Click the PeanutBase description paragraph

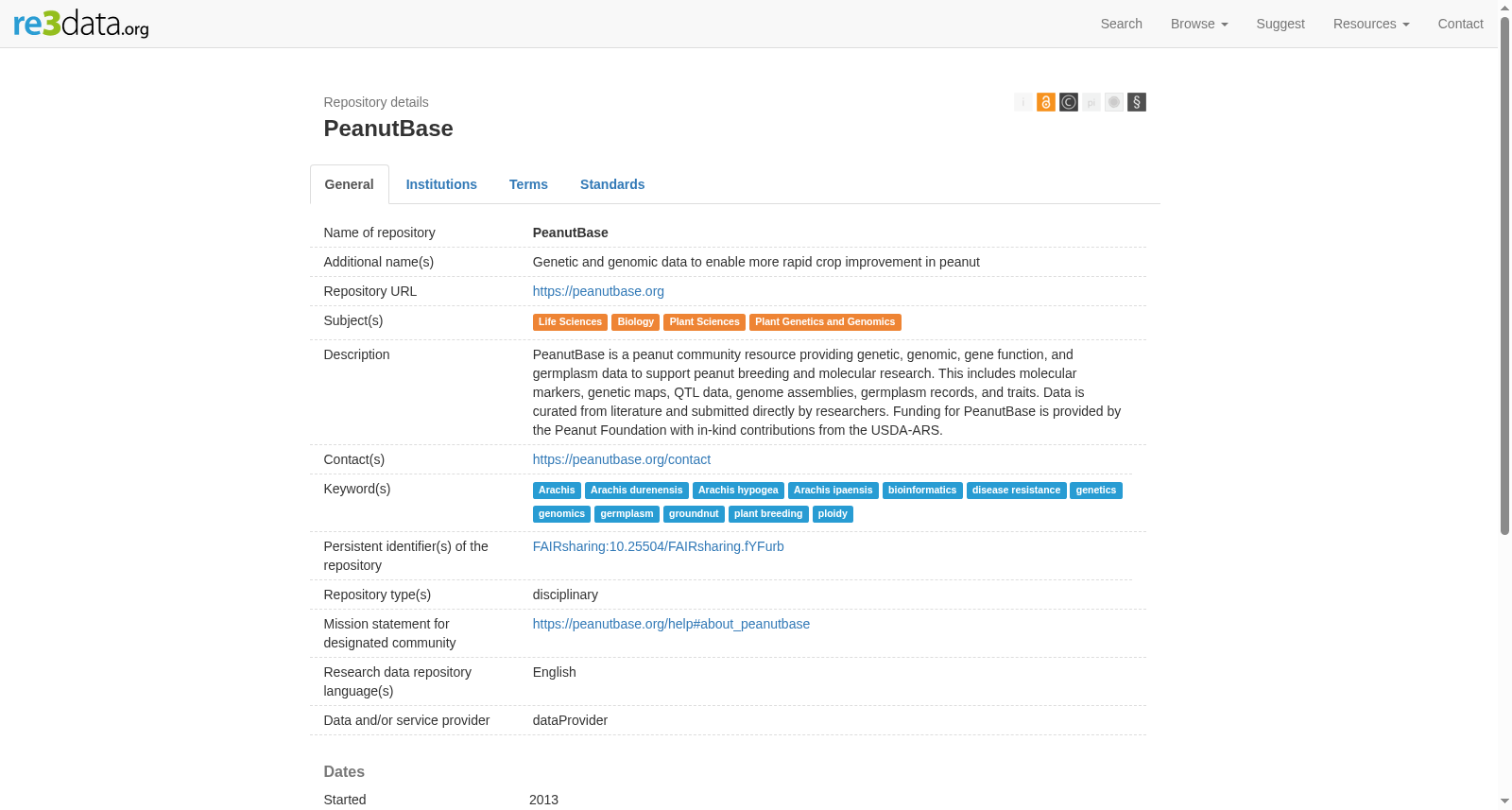(x=827, y=392)
